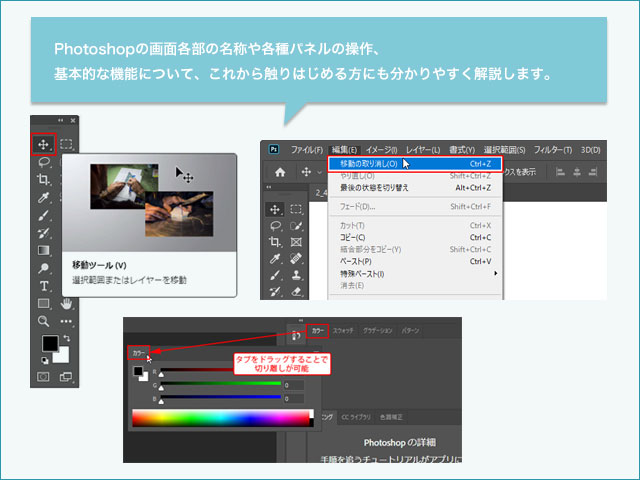Choose ペースト(P) from the Edit menu

tap(416, 261)
